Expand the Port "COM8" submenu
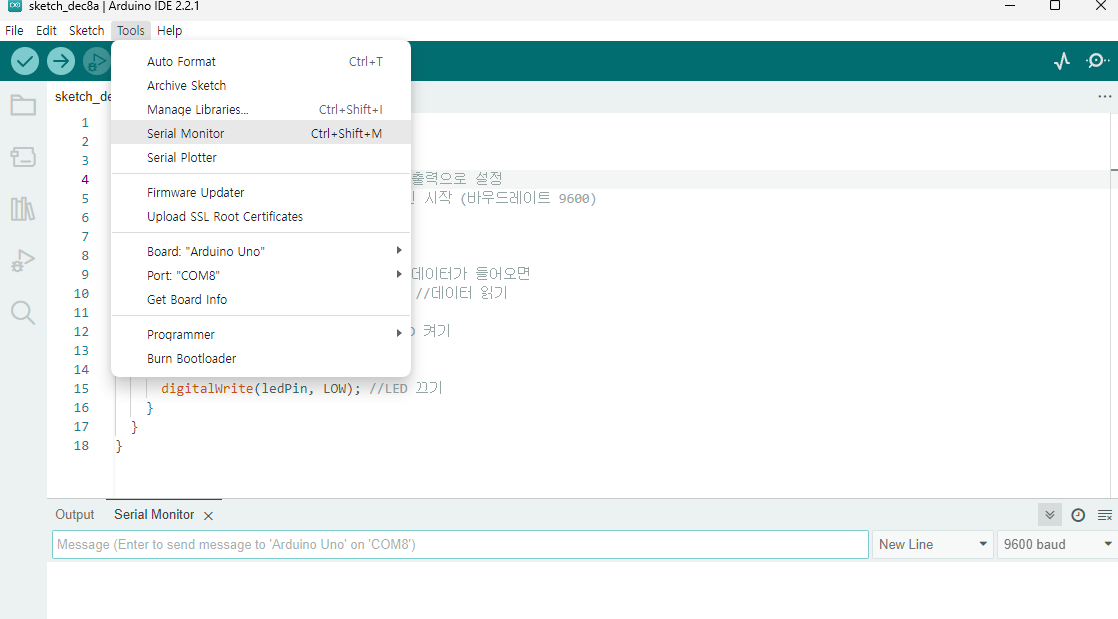The height and width of the screenshot is (619, 1118). pos(261,275)
